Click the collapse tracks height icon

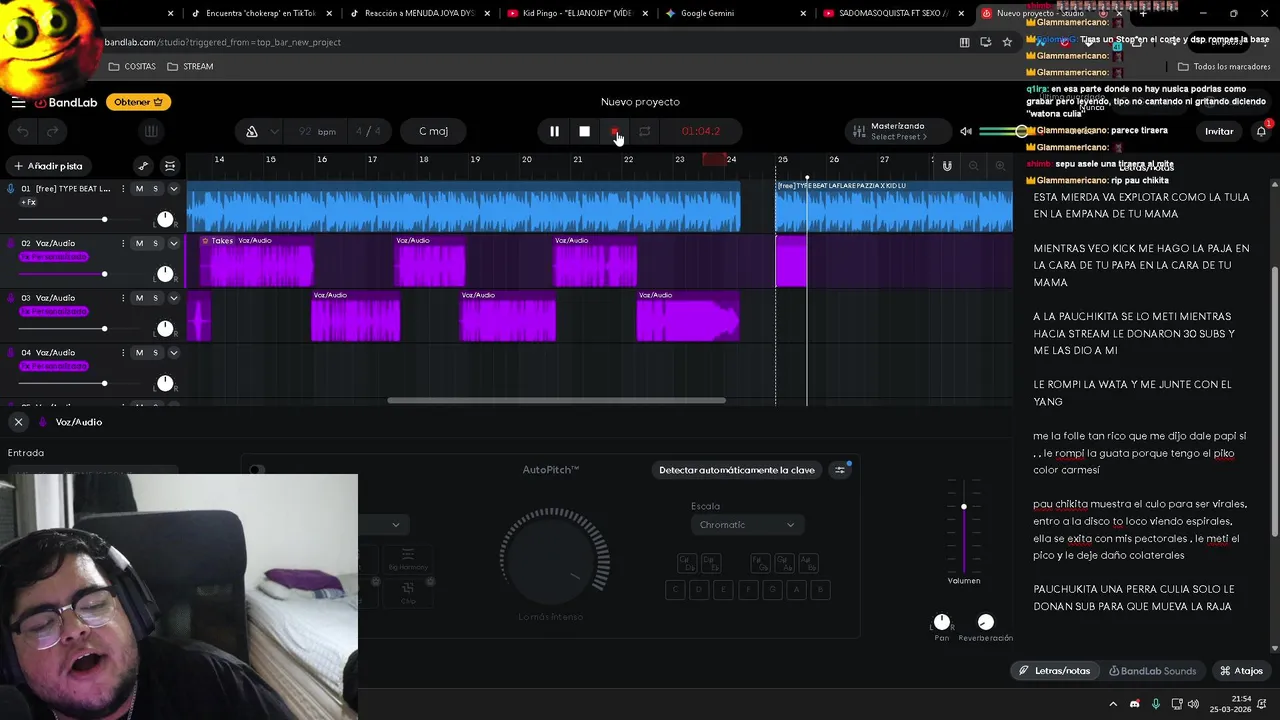point(170,166)
